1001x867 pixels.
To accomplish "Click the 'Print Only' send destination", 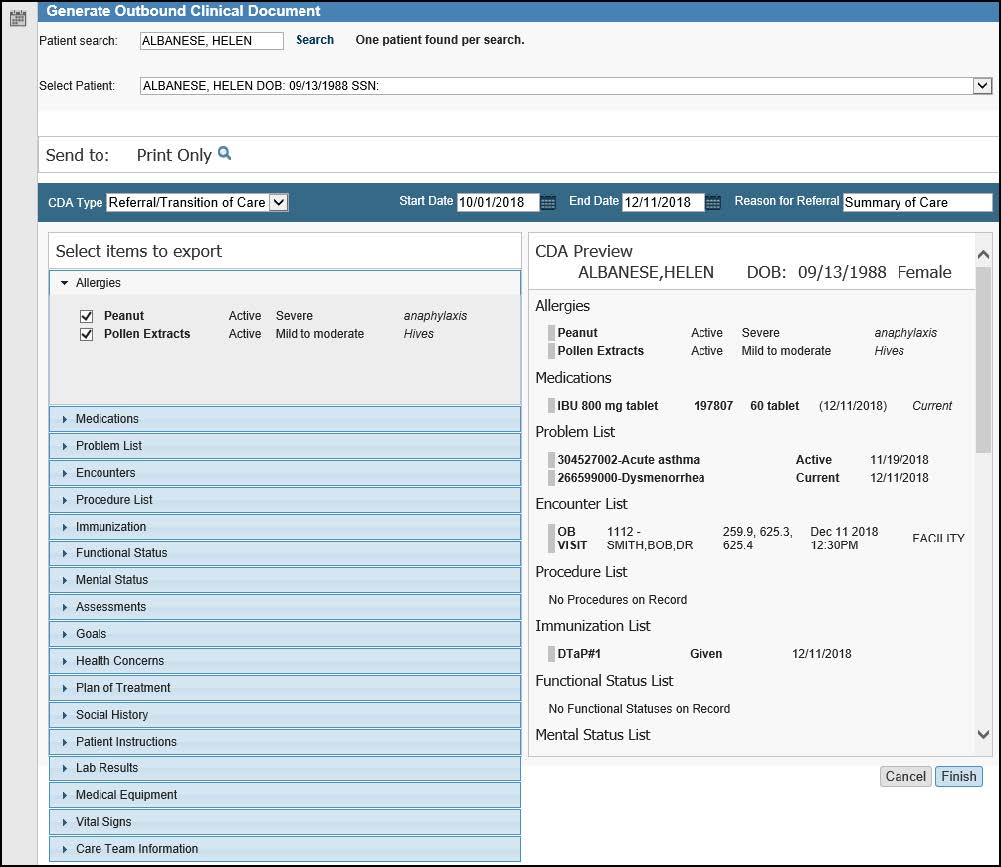I will [174, 155].
